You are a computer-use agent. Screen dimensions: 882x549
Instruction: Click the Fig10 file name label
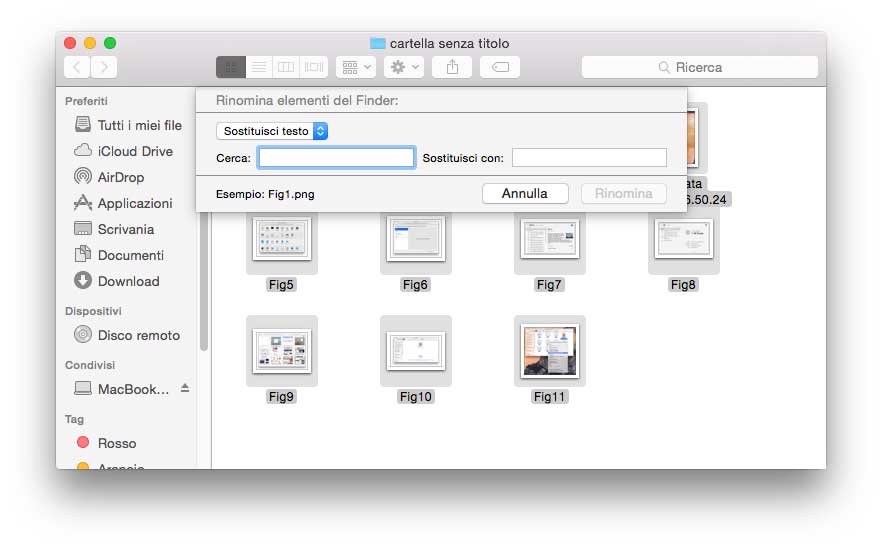click(416, 397)
